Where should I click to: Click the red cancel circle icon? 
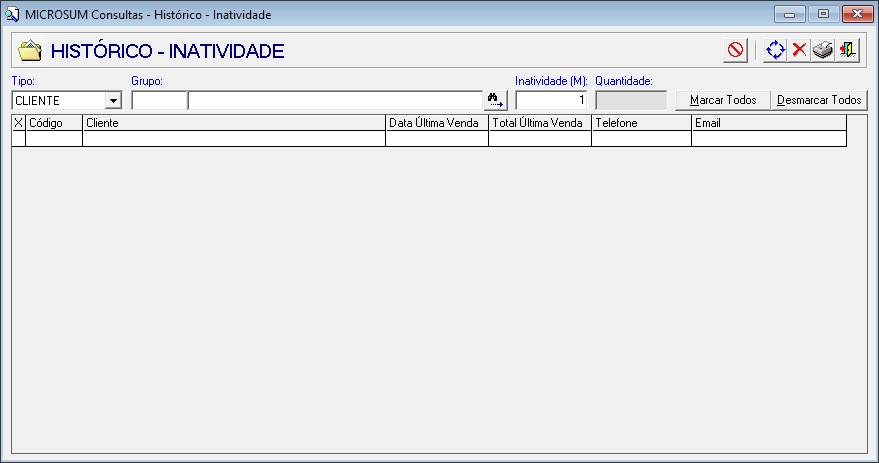pos(735,50)
